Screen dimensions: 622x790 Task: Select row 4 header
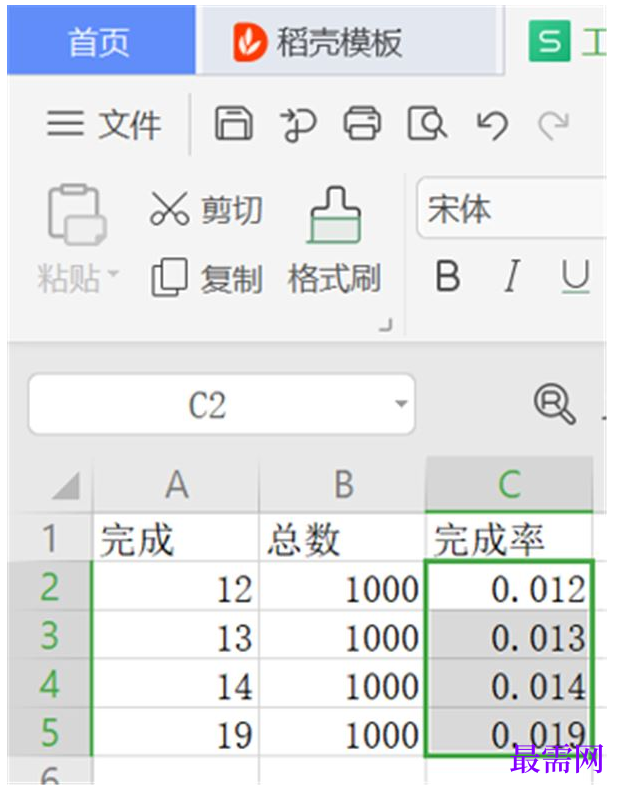(49, 683)
